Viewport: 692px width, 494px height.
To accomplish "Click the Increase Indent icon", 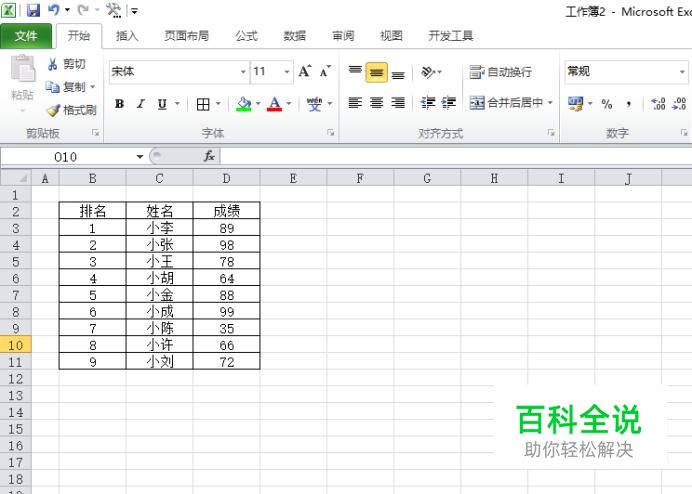I will point(448,103).
